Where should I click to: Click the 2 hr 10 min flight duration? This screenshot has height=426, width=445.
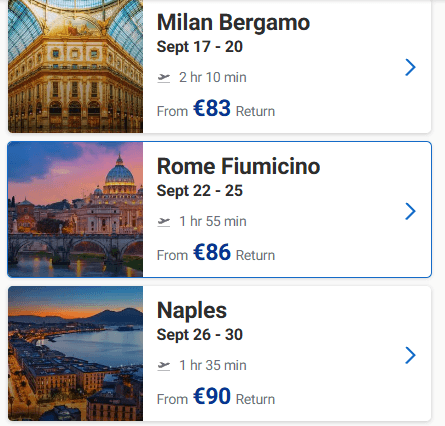[x=213, y=78]
